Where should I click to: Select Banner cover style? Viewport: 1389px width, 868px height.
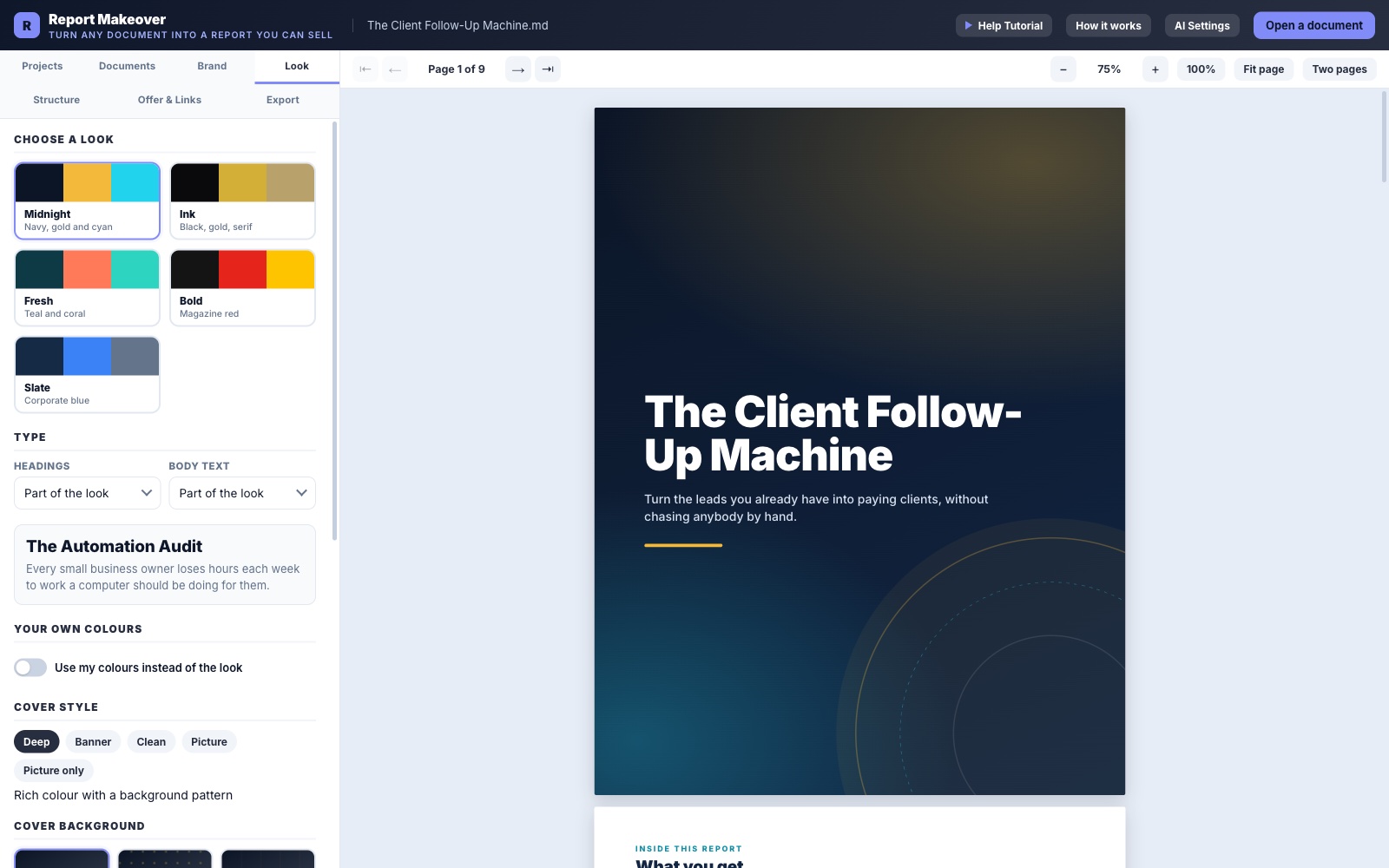93,742
